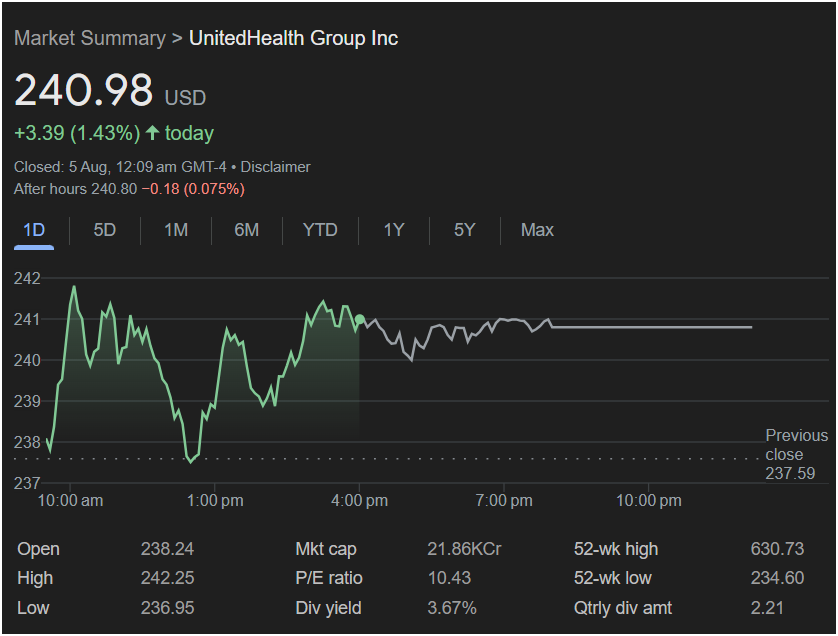Show the 1Y price history tab
Image resolution: width=838 pixels, height=636 pixels.
coord(394,230)
